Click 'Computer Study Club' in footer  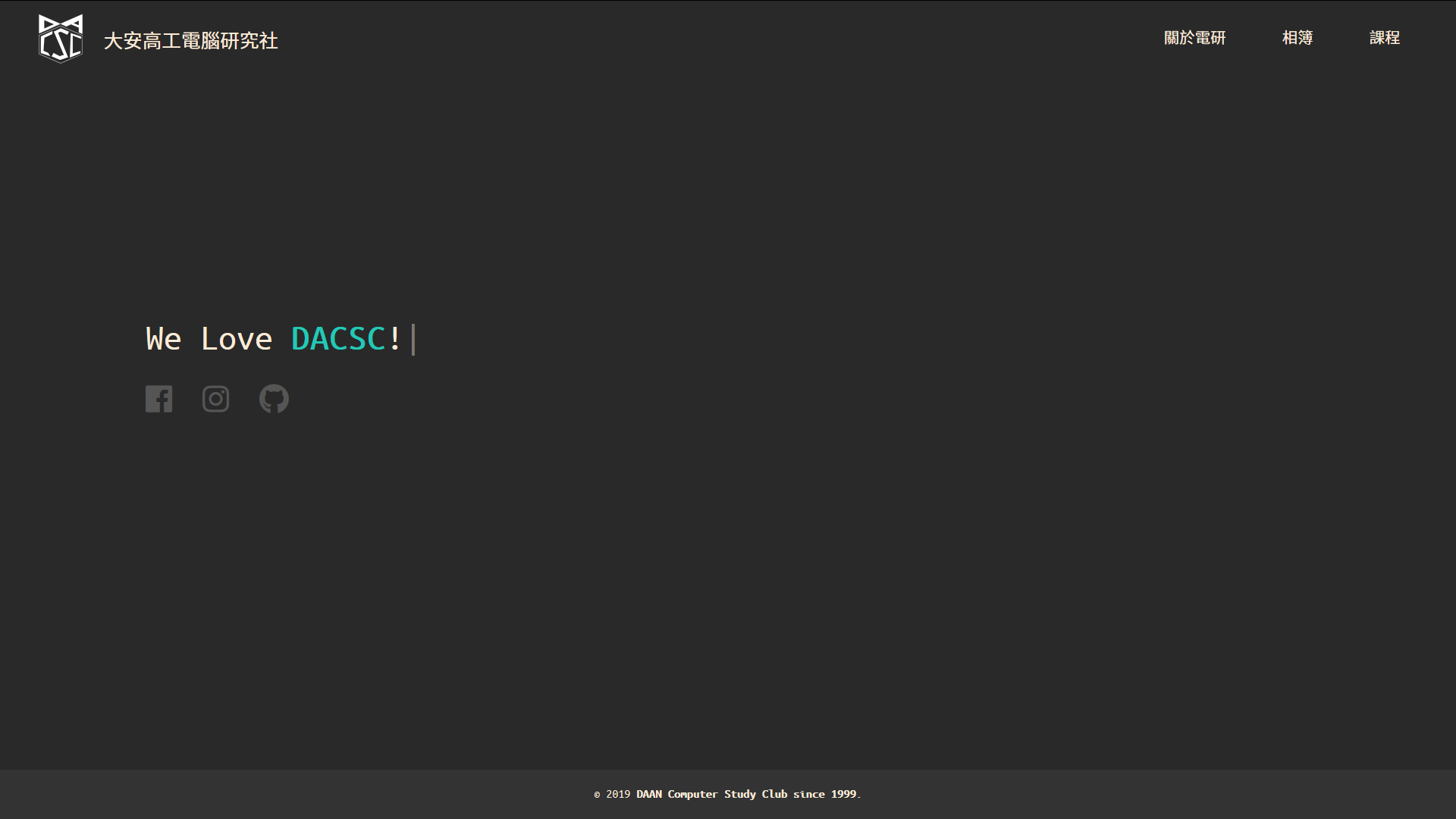click(x=727, y=794)
